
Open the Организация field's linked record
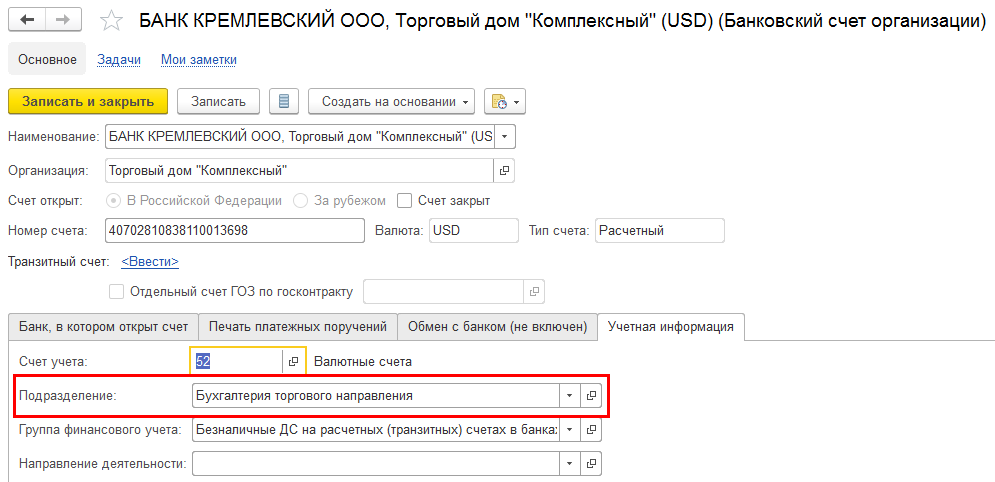pyautogui.click(x=504, y=170)
